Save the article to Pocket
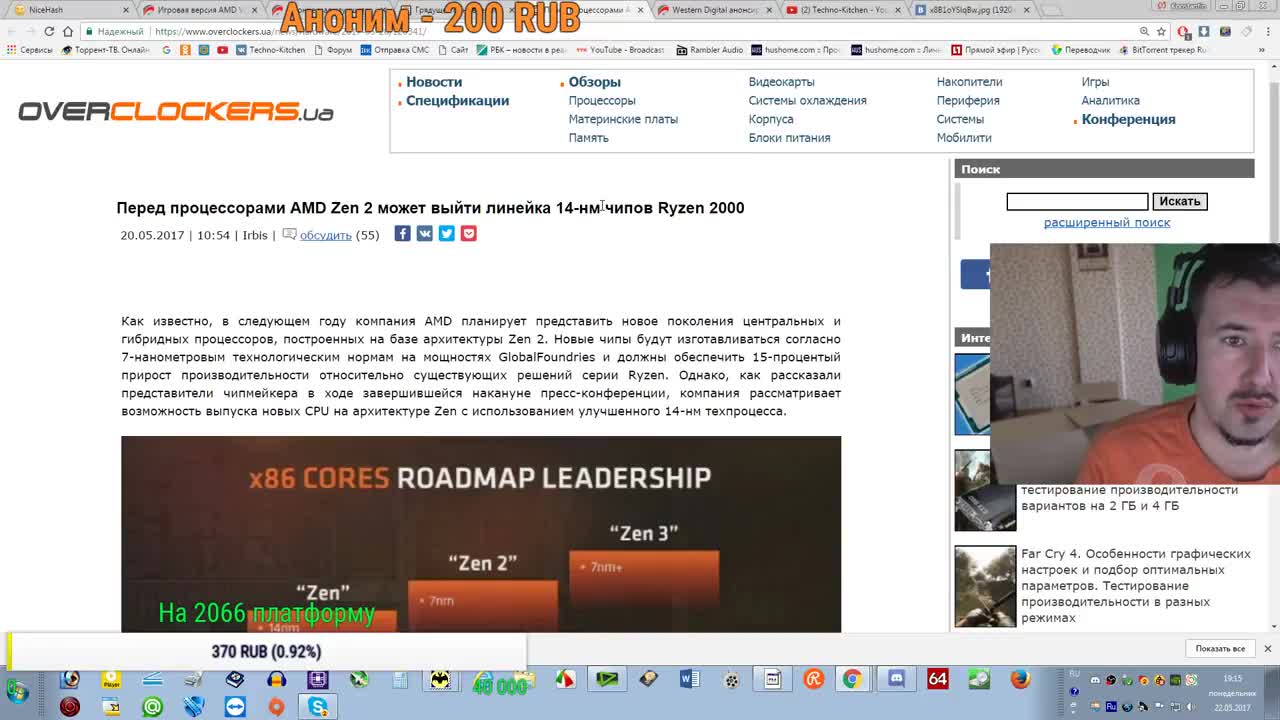The height and width of the screenshot is (720, 1280). pyautogui.click(x=468, y=234)
